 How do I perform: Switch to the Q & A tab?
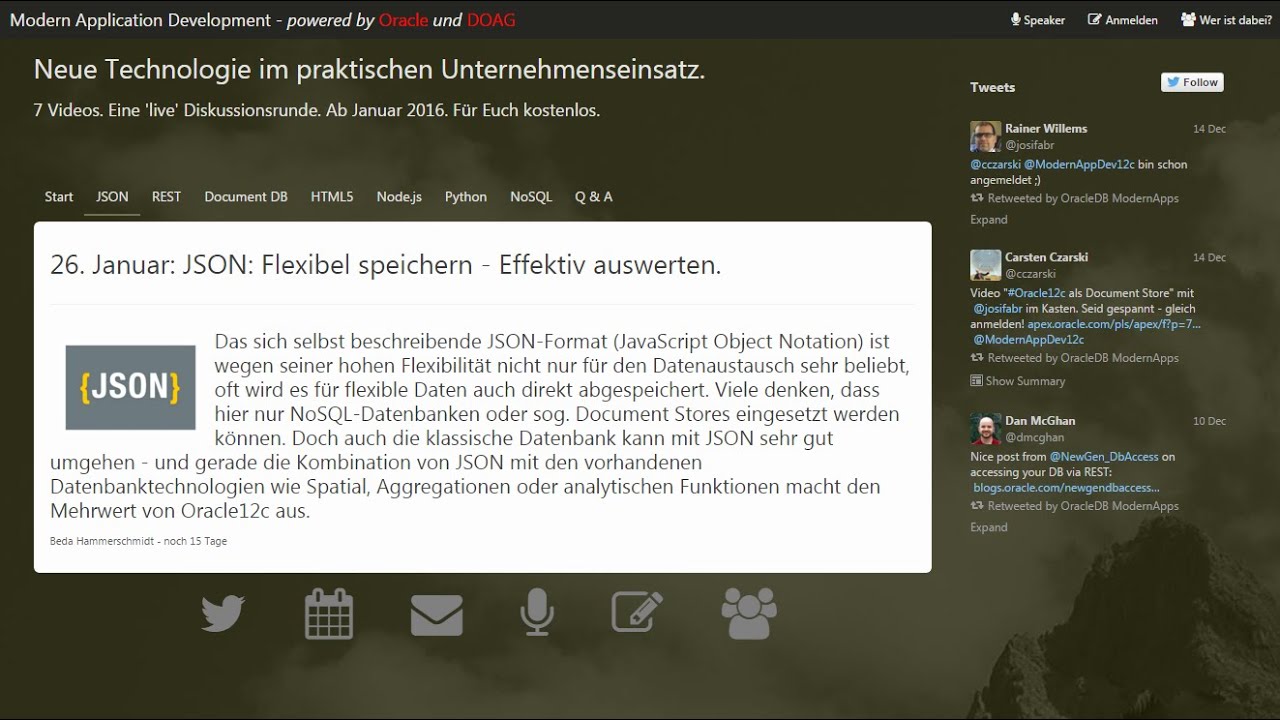[594, 197]
